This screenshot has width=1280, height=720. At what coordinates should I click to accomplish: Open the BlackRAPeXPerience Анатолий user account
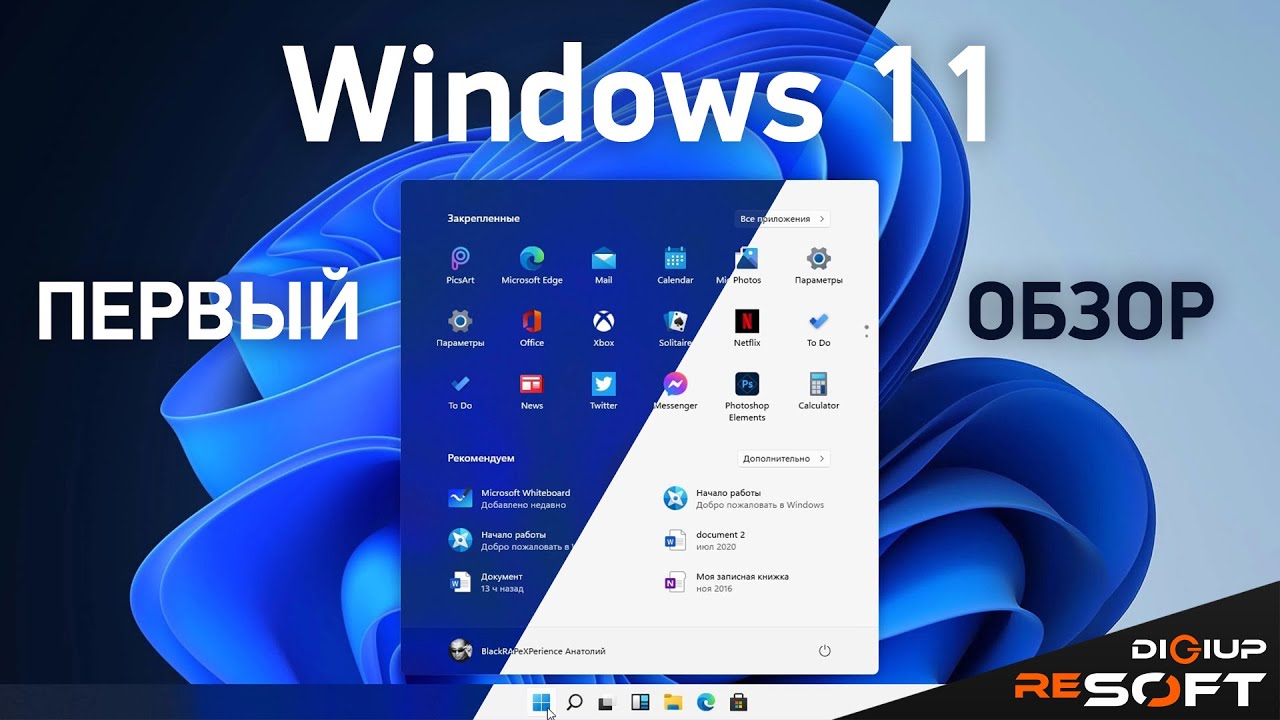click(x=526, y=650)
